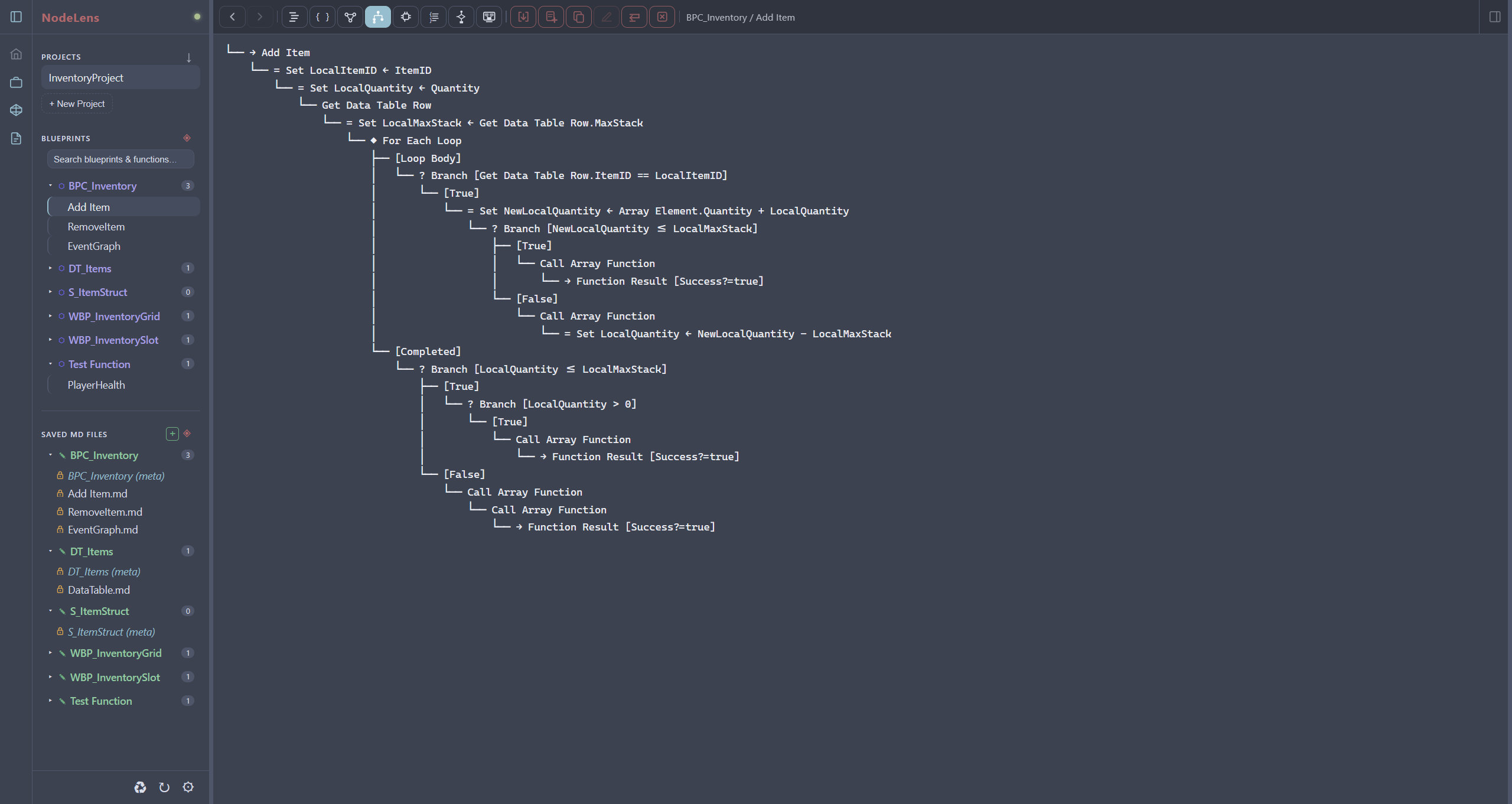
Task: Click the red X delete toolbar icon
Action: click(662, 17)
